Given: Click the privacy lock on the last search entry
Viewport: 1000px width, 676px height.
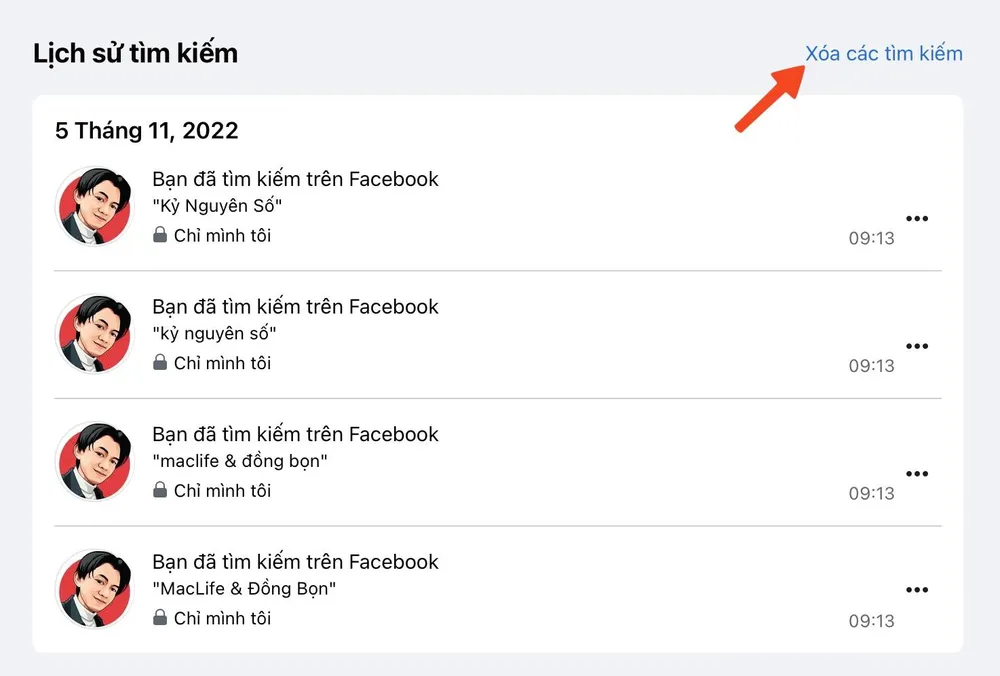Looking at the screenshot, I should (x=160, y=618).
